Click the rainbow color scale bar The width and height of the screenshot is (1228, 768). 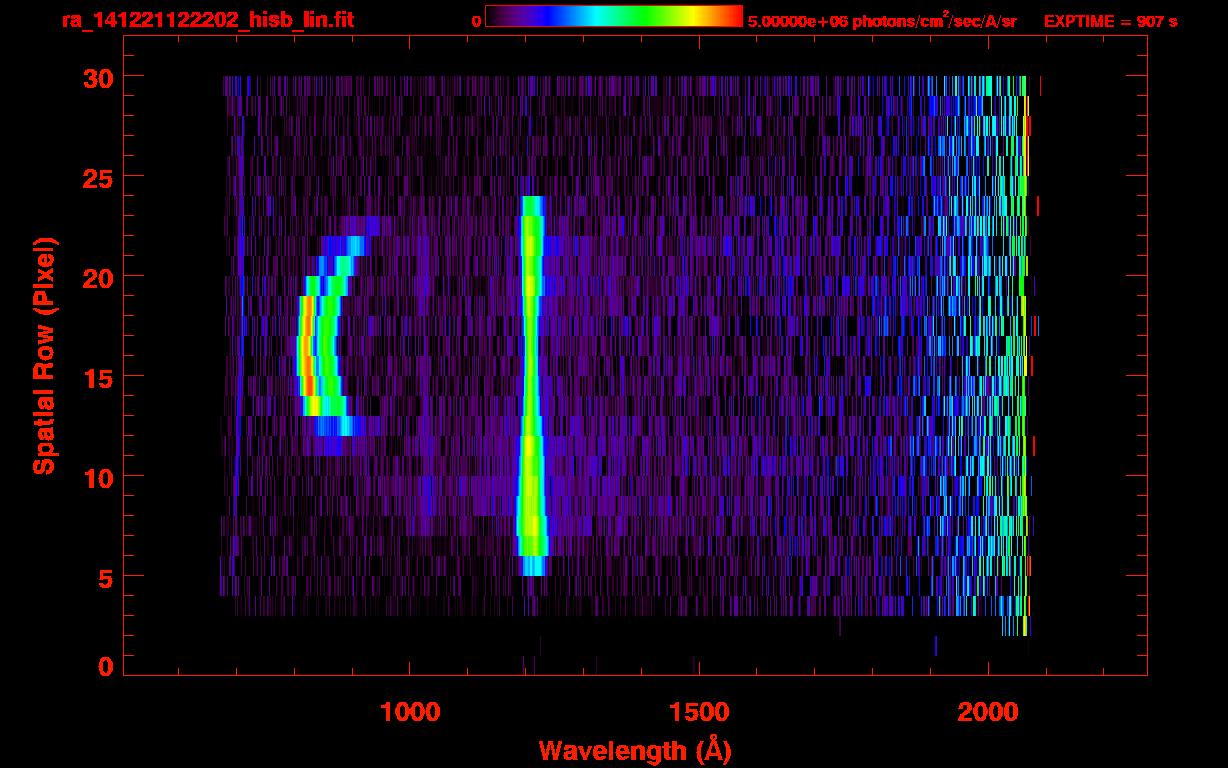coord(614,17)
